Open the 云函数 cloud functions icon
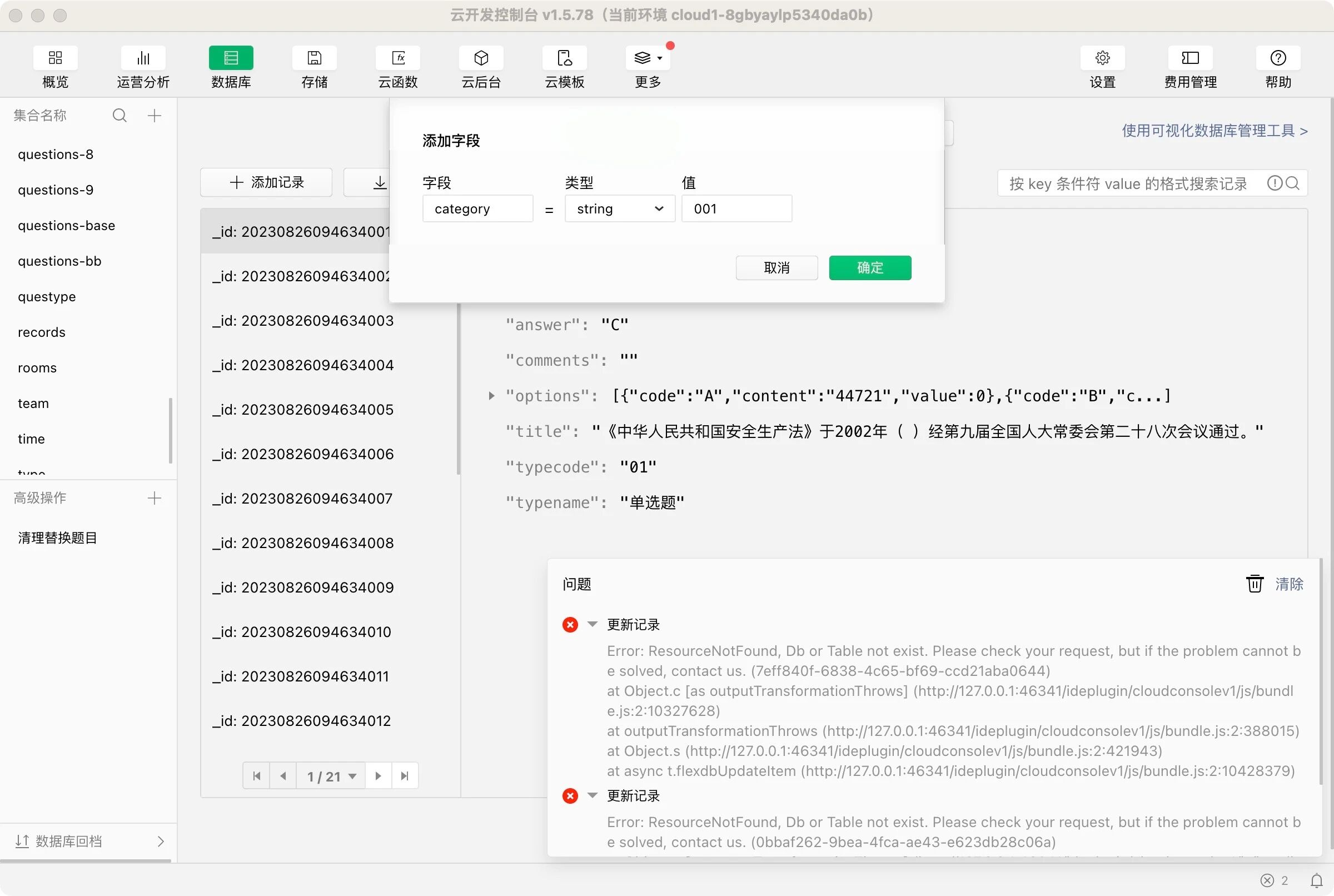 point(397,58)
